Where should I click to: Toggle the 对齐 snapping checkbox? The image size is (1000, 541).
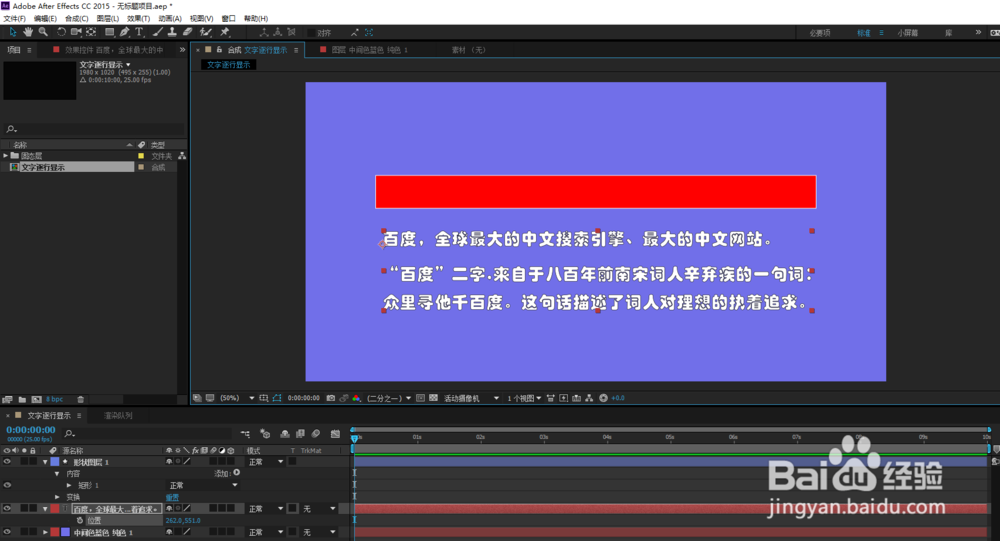coord(311,33)
